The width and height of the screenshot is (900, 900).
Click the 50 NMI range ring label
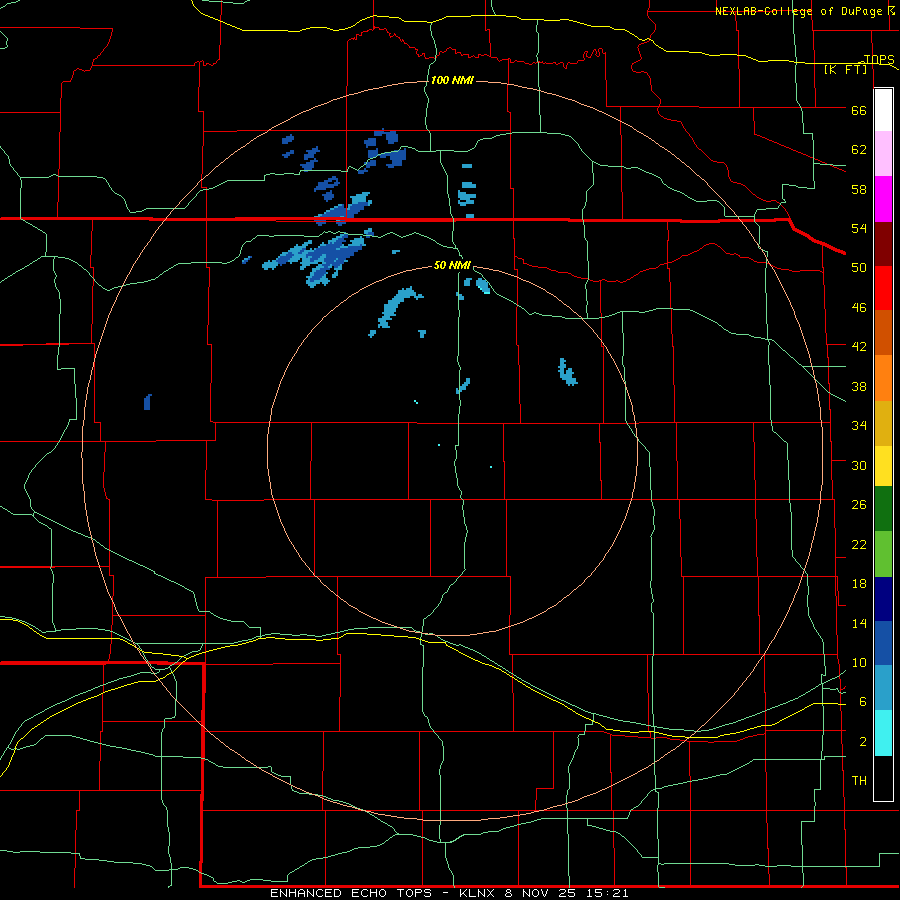(452, 265)
